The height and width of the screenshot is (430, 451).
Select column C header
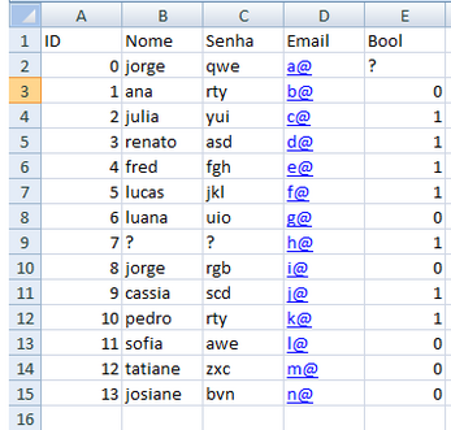(243, 15)
